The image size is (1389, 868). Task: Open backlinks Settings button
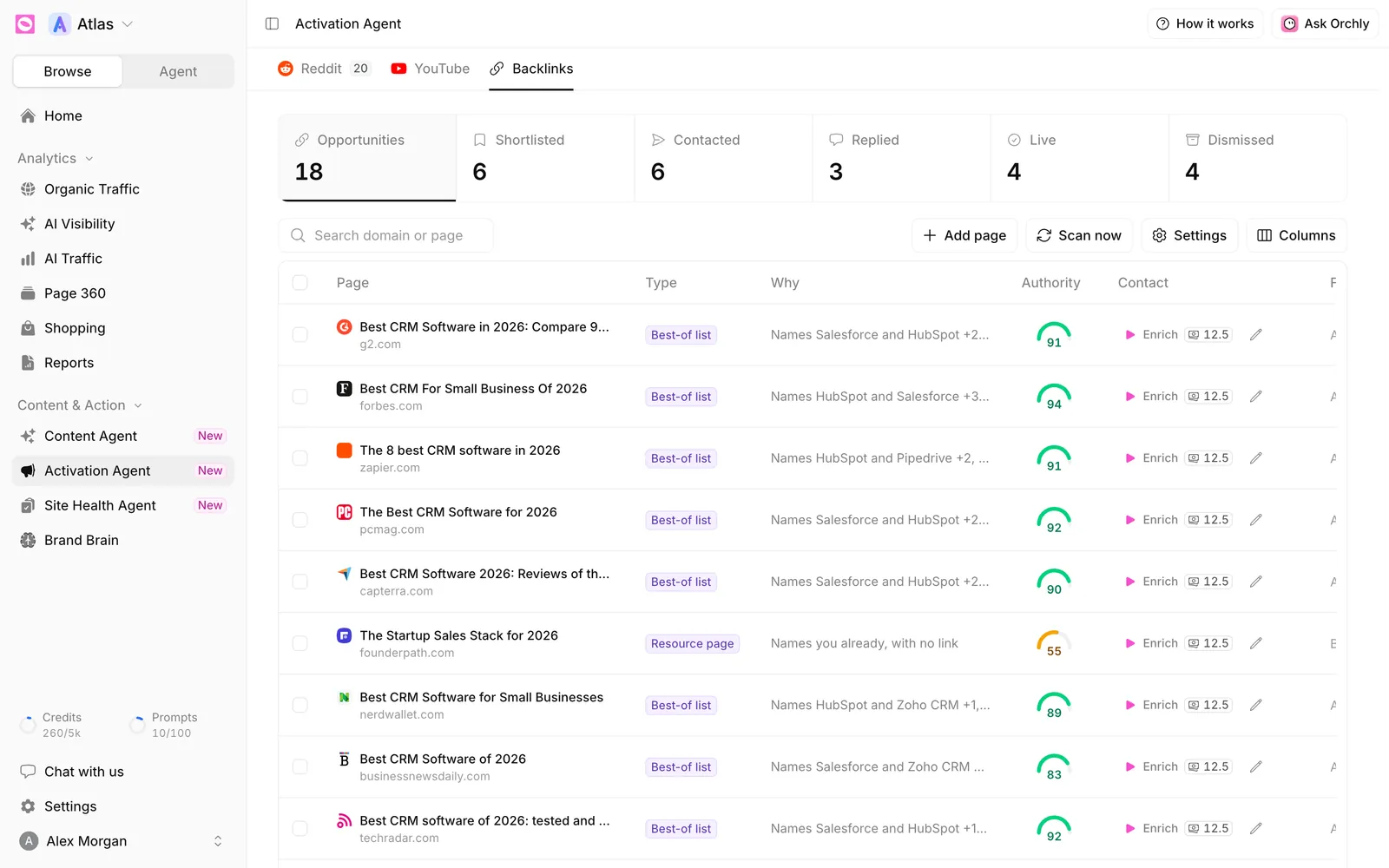1189,235
